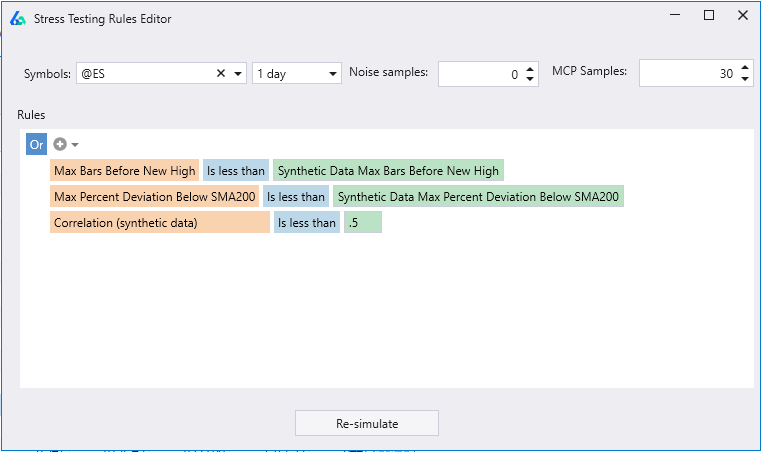The image size is (762, 452).
Task: Close the Stress Testing Rules Editor
Action: (743, 15)
